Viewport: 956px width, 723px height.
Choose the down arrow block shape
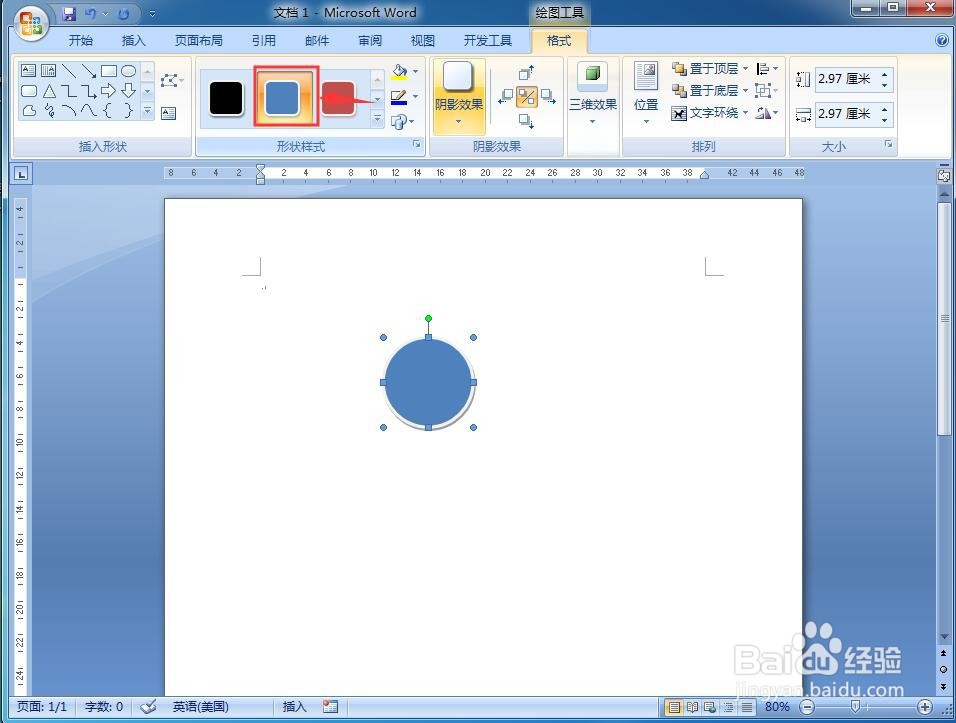(128, 91)
